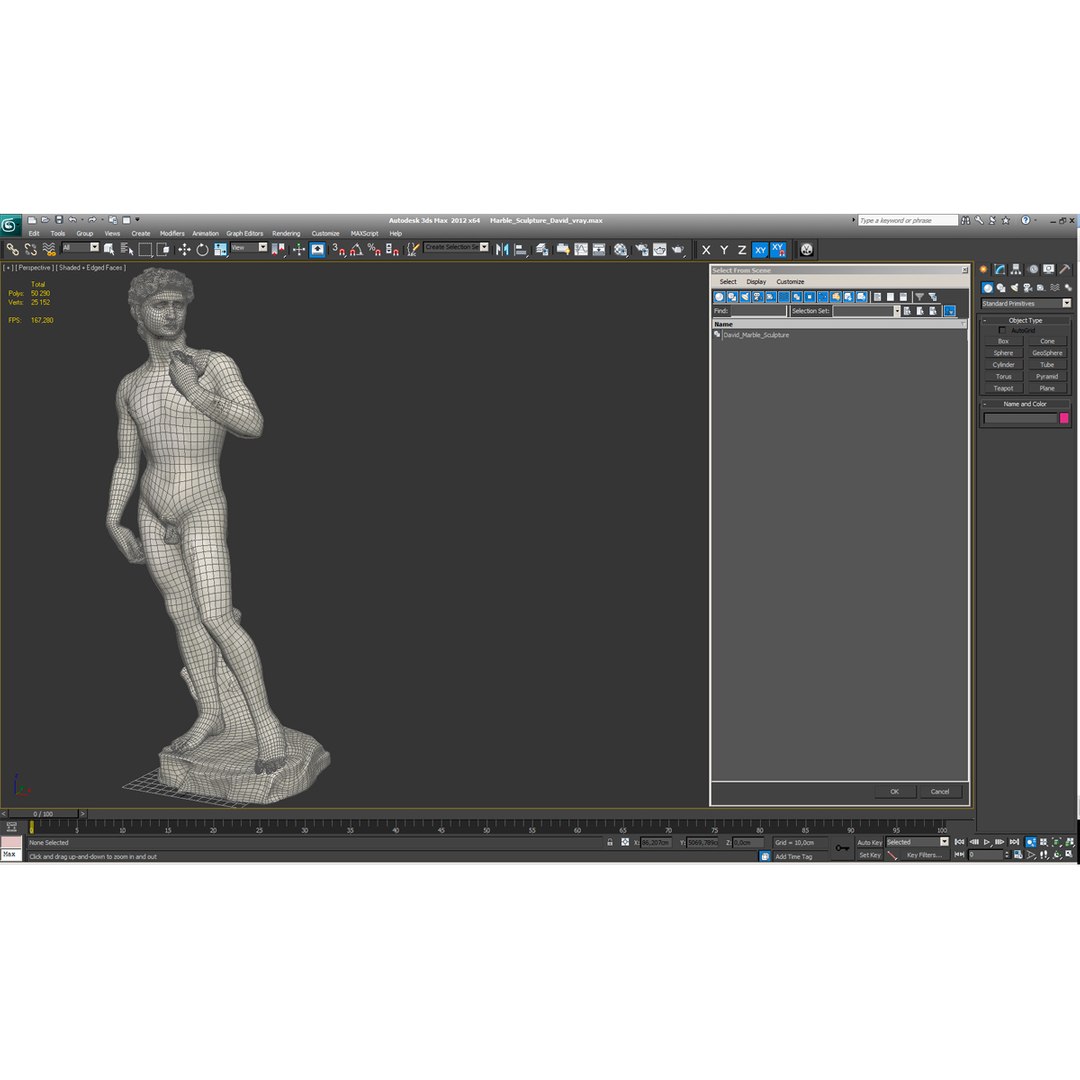Click the time slider 0 / 100 handle
This screenshot has width=1080, height=1080.
point(43,814)
